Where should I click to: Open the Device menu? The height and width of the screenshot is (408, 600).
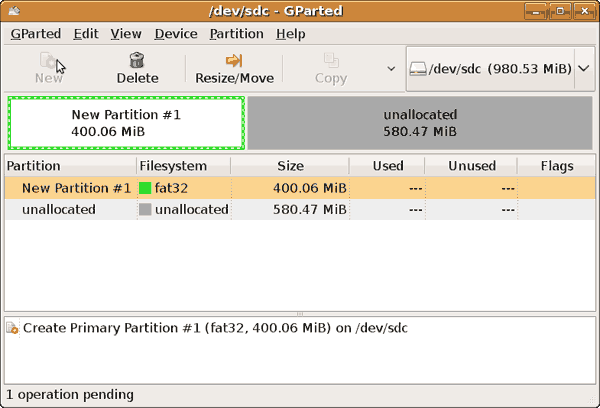coord(176,34)
